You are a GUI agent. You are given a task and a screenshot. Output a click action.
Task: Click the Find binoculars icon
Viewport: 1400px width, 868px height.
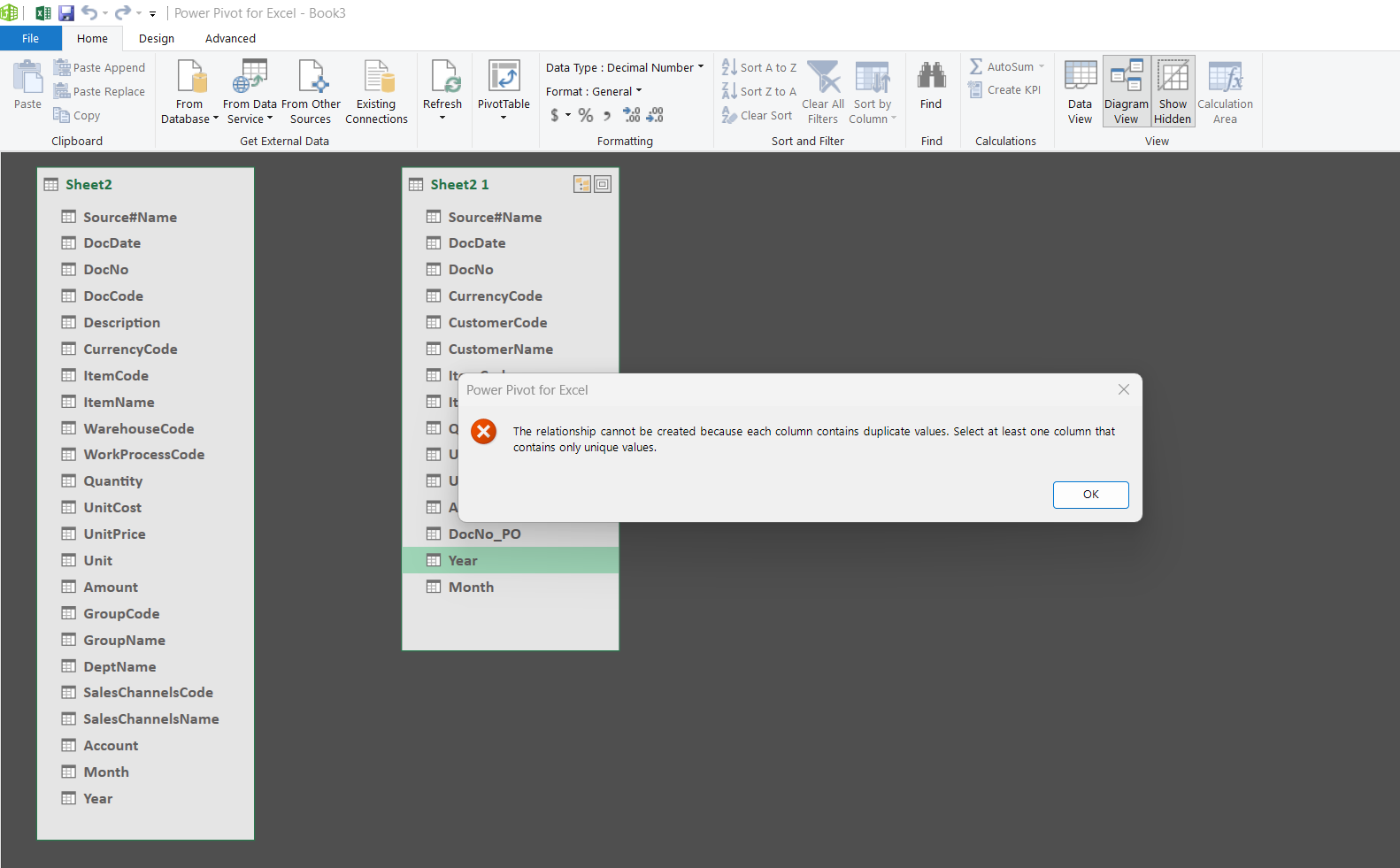pos(931,78)
